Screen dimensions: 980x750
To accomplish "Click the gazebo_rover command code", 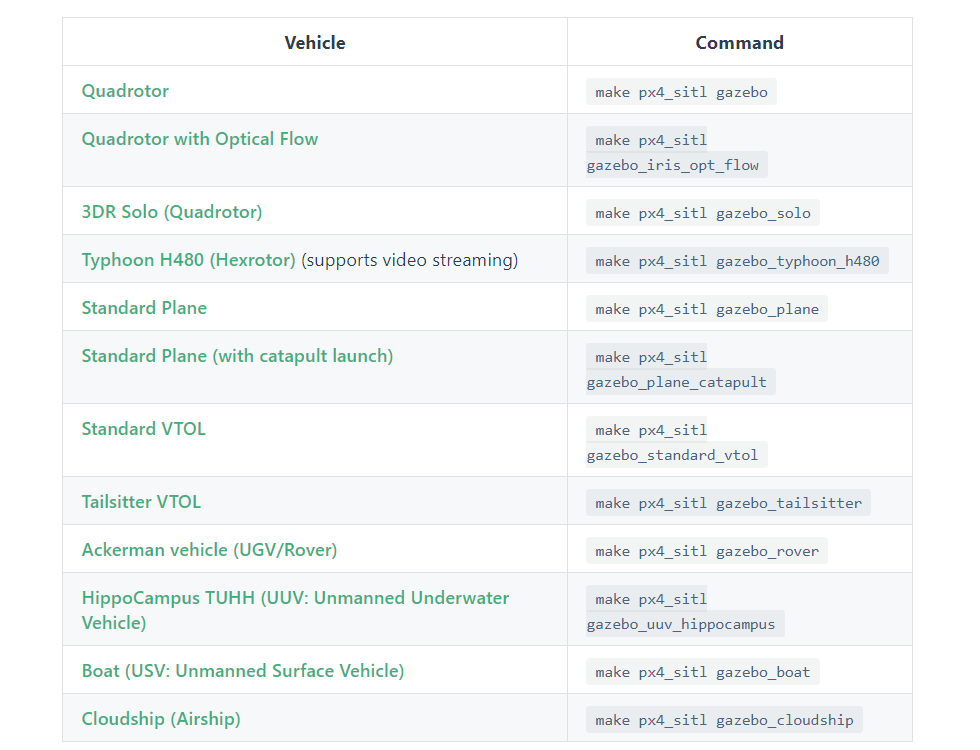I will (707, 551).
